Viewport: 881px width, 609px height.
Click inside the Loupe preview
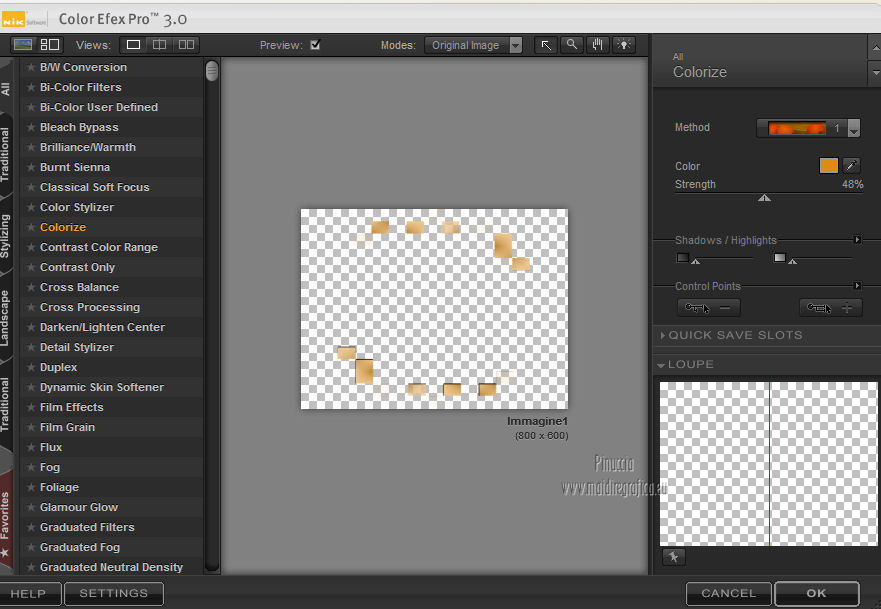[x=768, y=463]
